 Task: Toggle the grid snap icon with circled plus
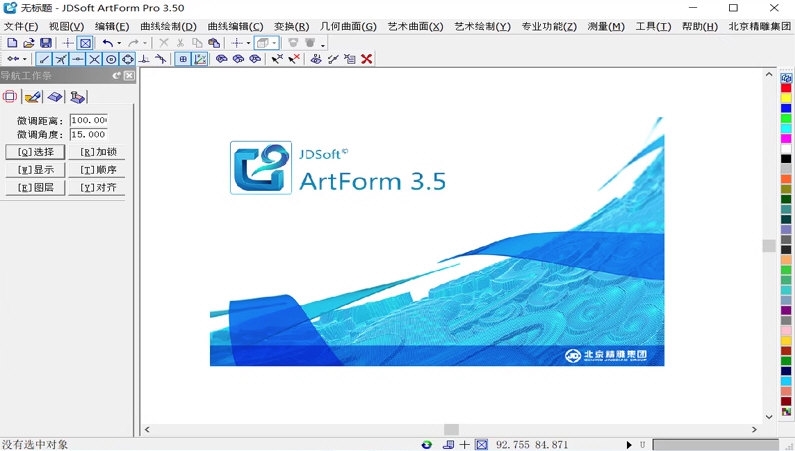[183, 59]
